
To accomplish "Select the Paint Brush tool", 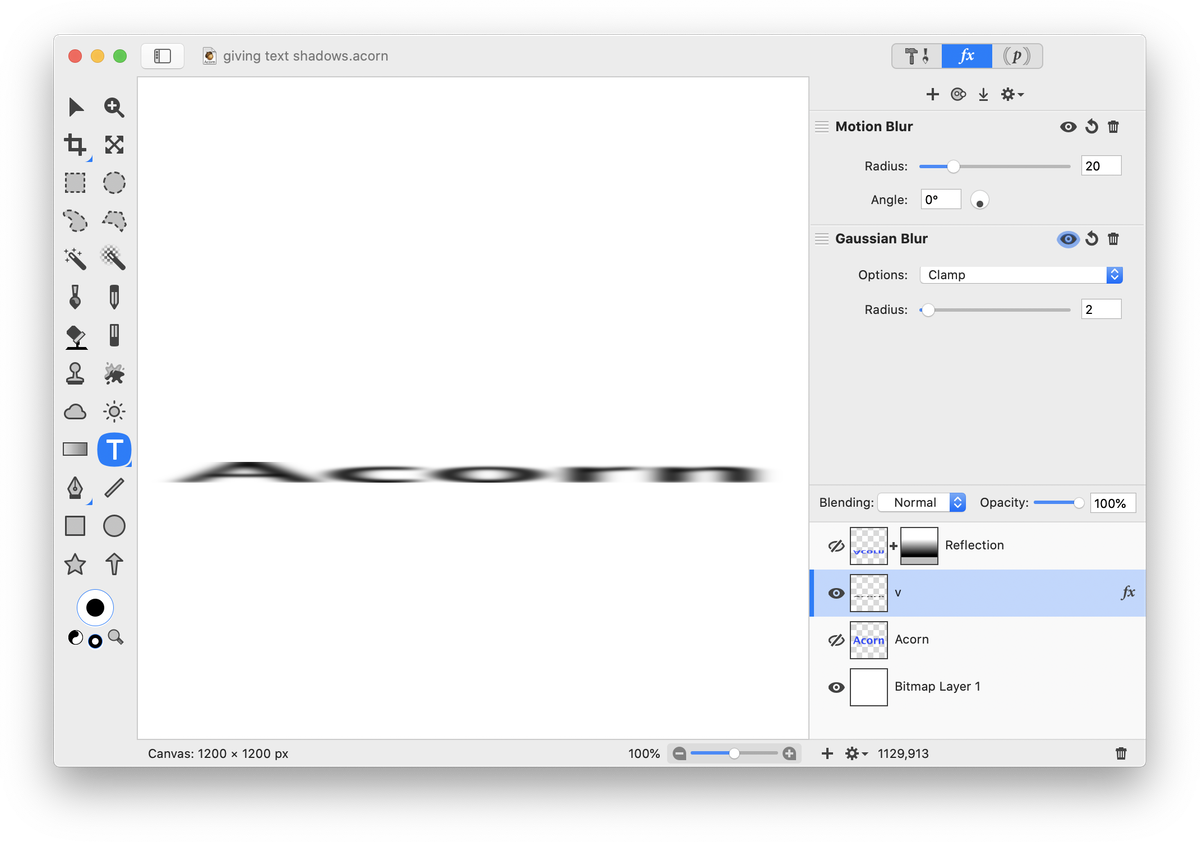I will (x=76, y=297).
